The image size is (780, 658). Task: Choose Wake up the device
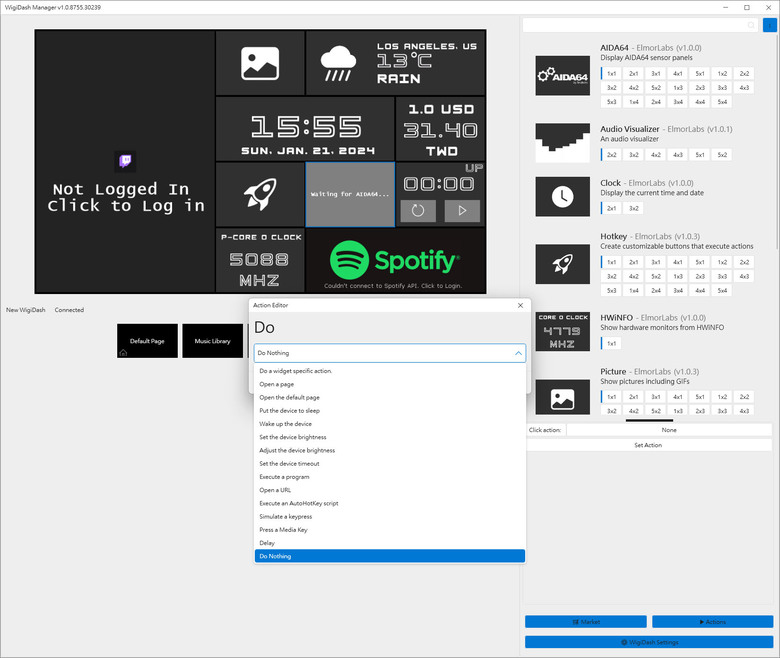[390, 424]
